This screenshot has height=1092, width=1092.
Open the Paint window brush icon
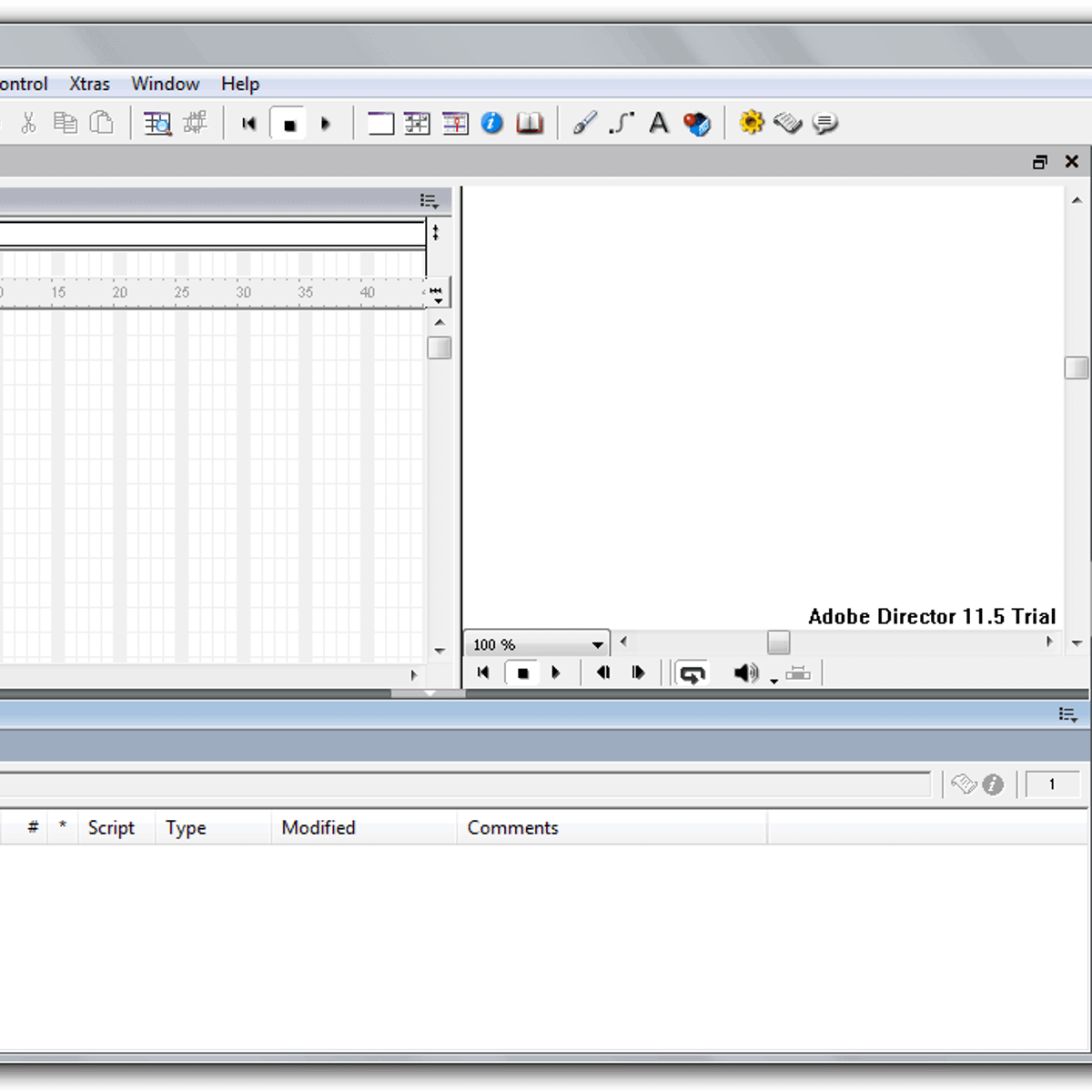[x=585, y=123]
